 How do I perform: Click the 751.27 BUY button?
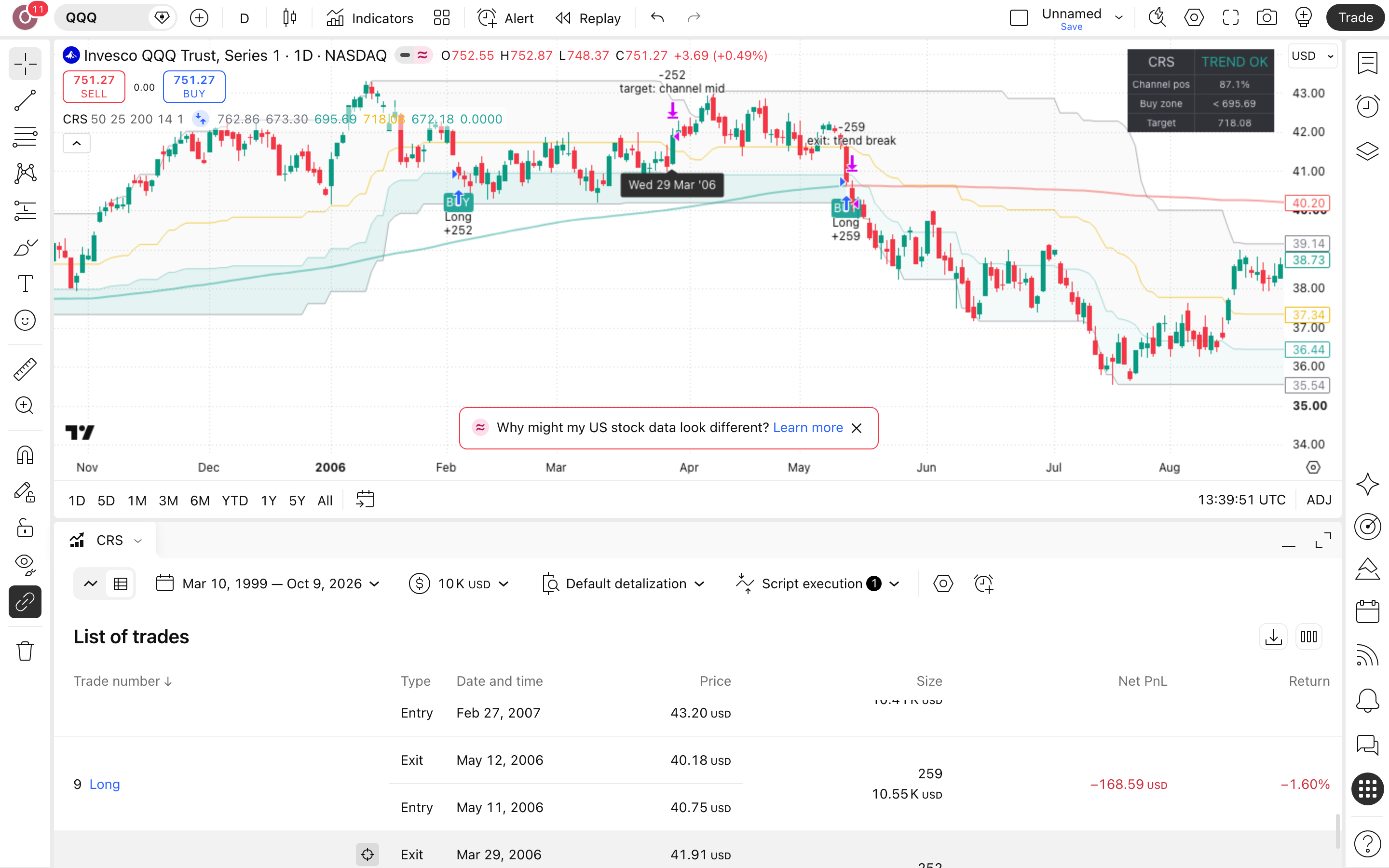(x=194, y=87)
